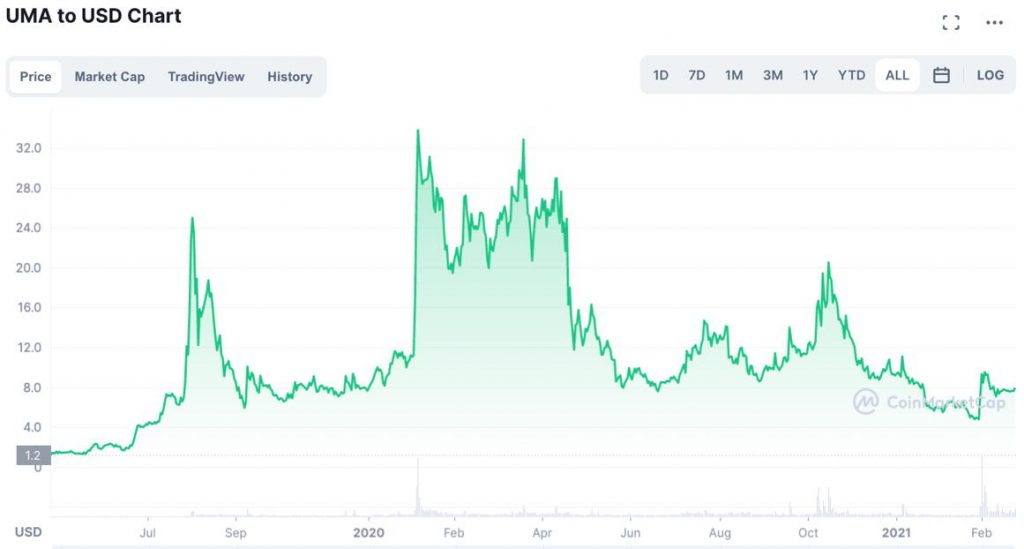Click the 1.2 price label on axis

[33, 456]
